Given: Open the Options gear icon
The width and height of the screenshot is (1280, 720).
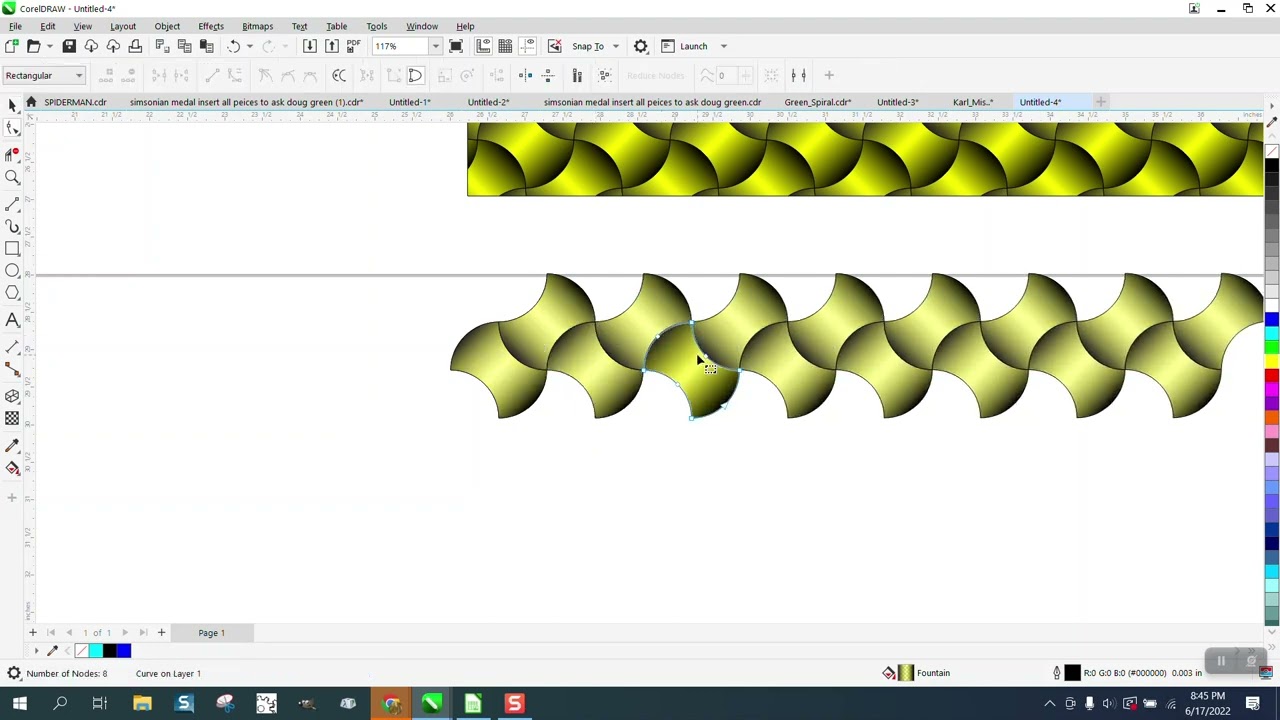Looking at the screenshot, I should 641,46.
